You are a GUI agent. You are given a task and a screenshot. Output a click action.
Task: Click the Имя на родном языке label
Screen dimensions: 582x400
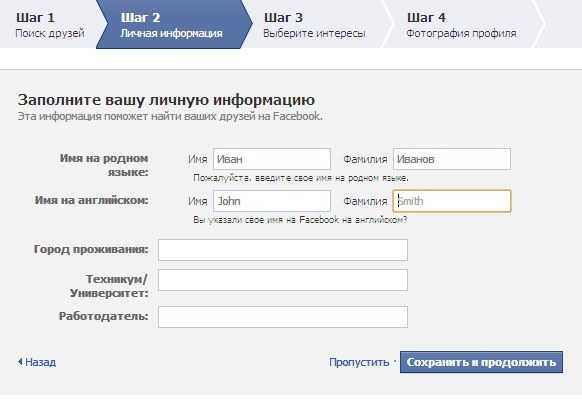104,165
